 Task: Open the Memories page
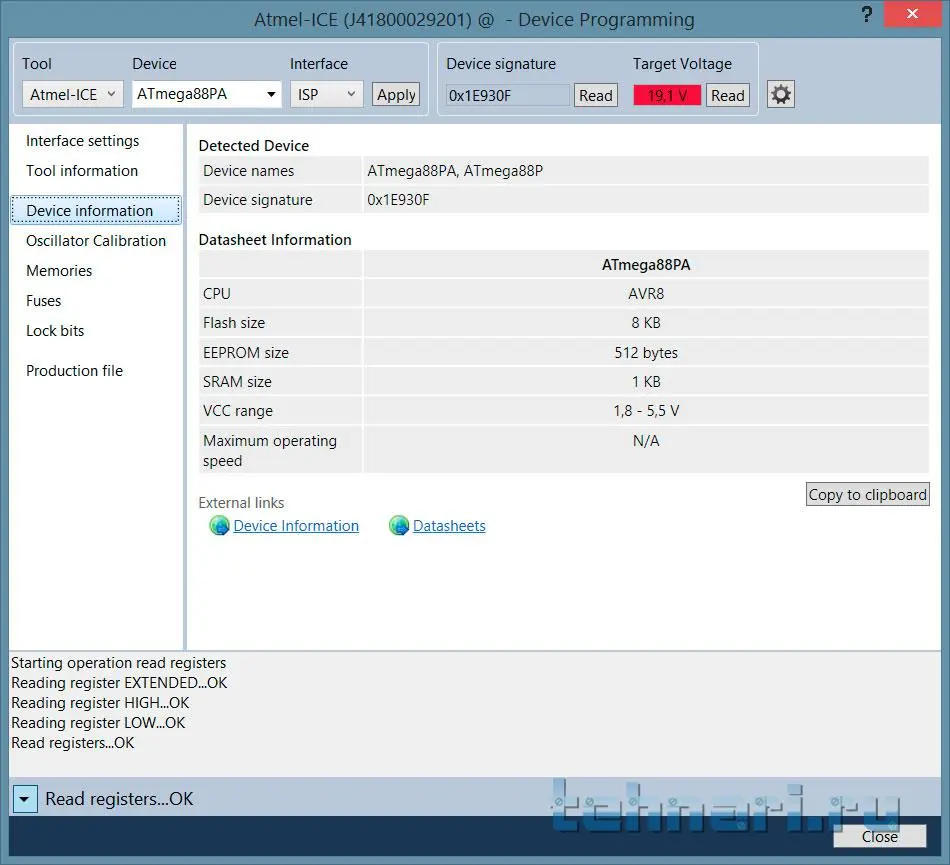[59, 271]
